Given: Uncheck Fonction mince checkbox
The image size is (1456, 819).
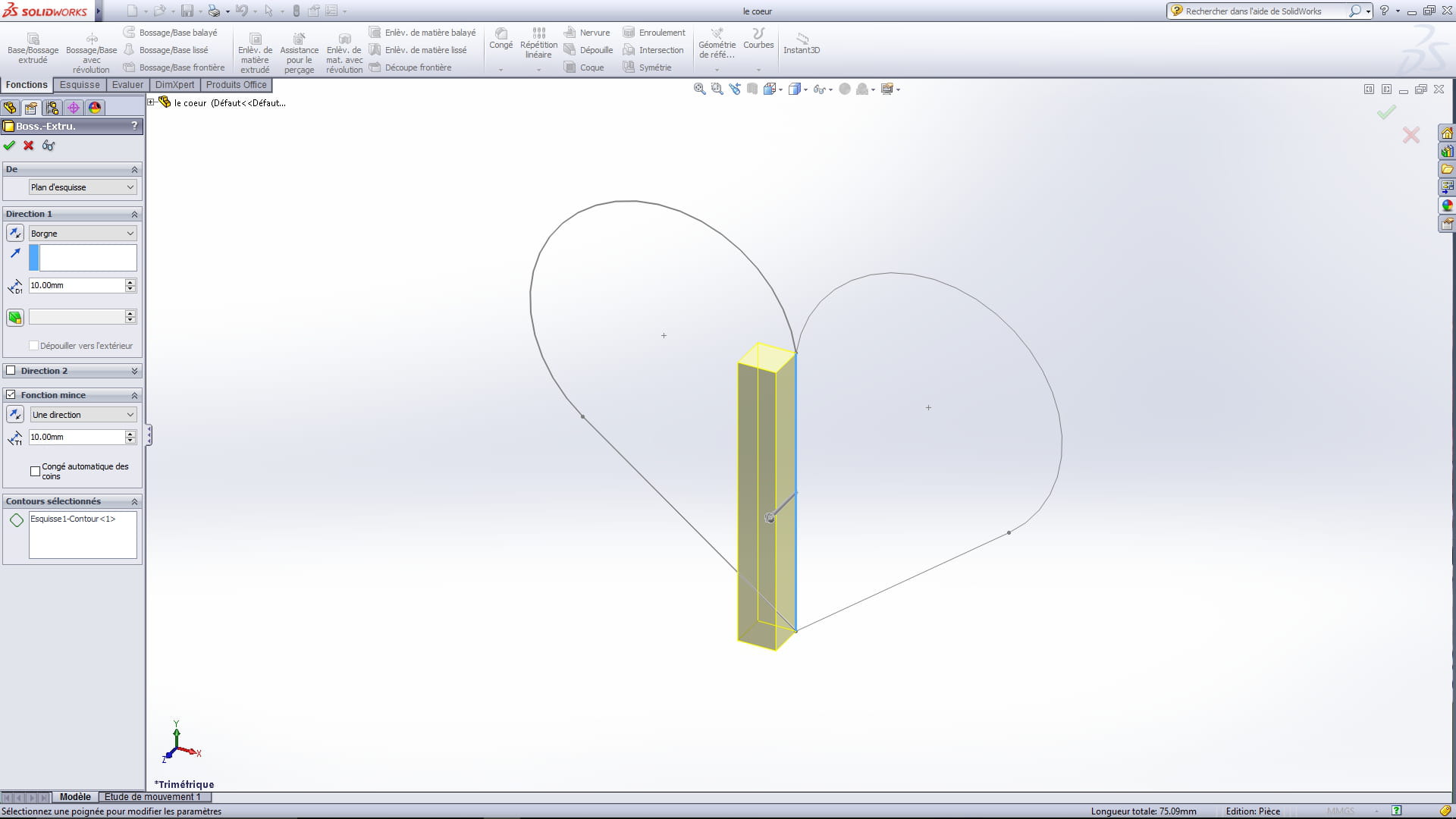Looking at the screenshot, I should [x=11, y=395].
